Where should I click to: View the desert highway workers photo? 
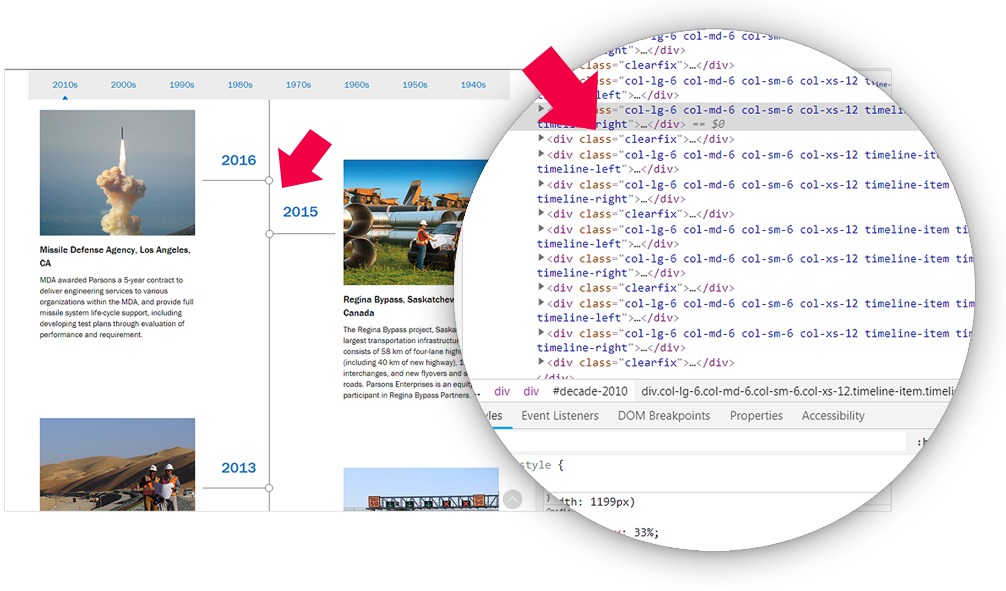tap(117, 465)
